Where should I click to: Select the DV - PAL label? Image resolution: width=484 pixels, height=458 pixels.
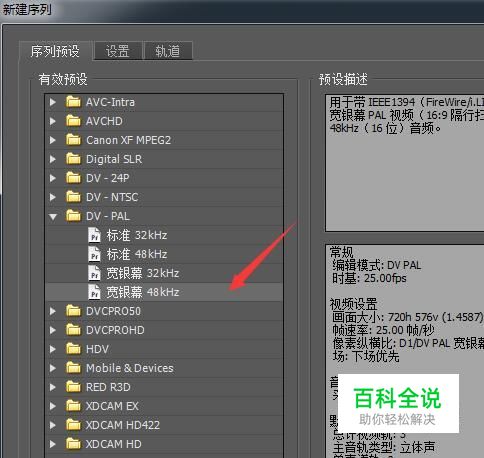(x=108, y=216)
